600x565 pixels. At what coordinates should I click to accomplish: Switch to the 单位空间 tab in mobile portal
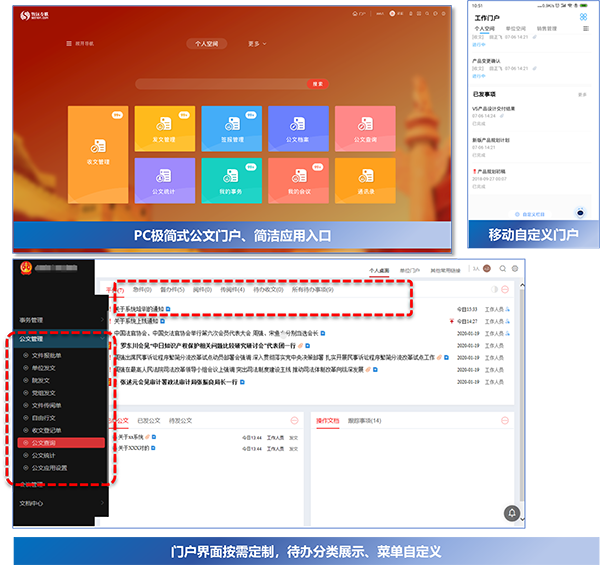[x=517, y=30]
